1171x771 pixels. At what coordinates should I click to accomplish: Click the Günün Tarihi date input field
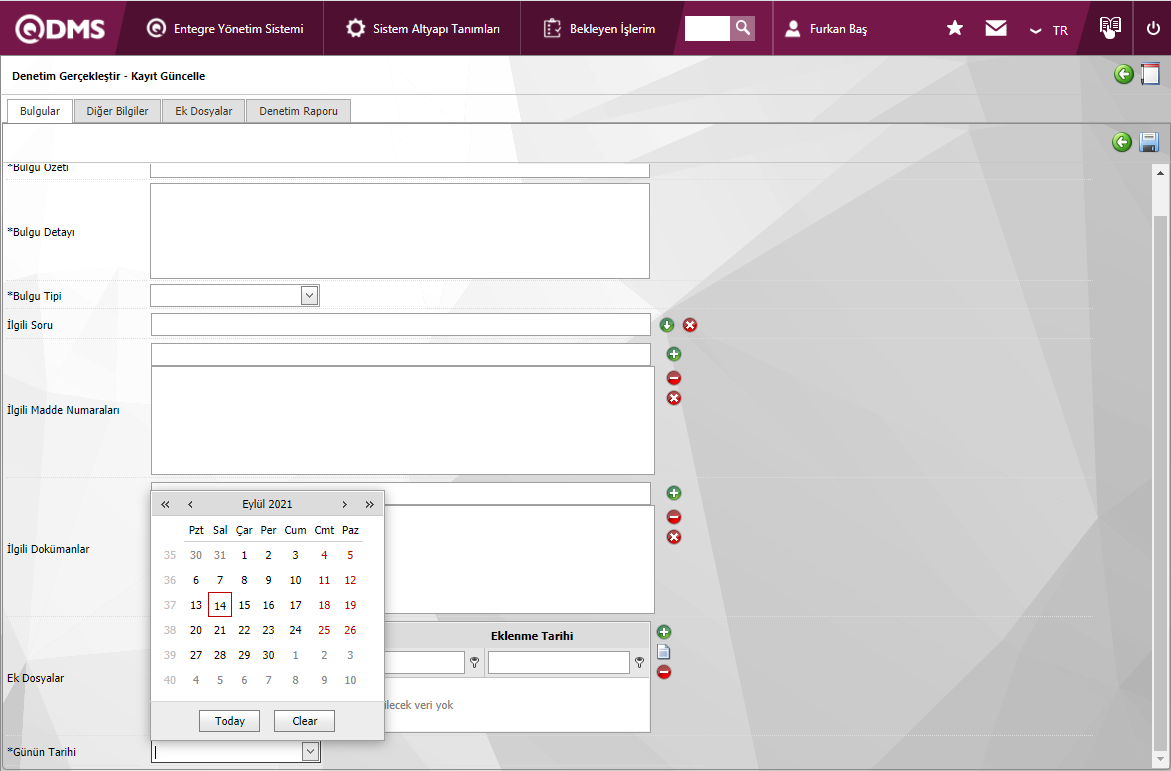(227, 752)
